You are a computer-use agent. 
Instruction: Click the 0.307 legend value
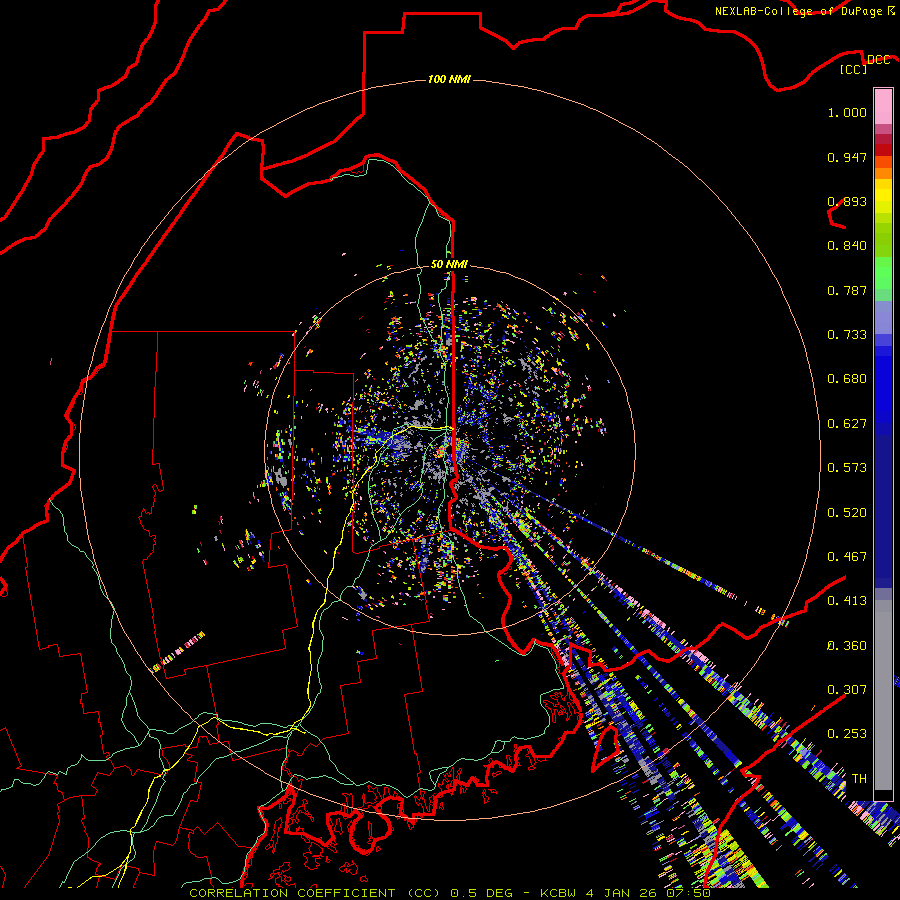point(847,690)
